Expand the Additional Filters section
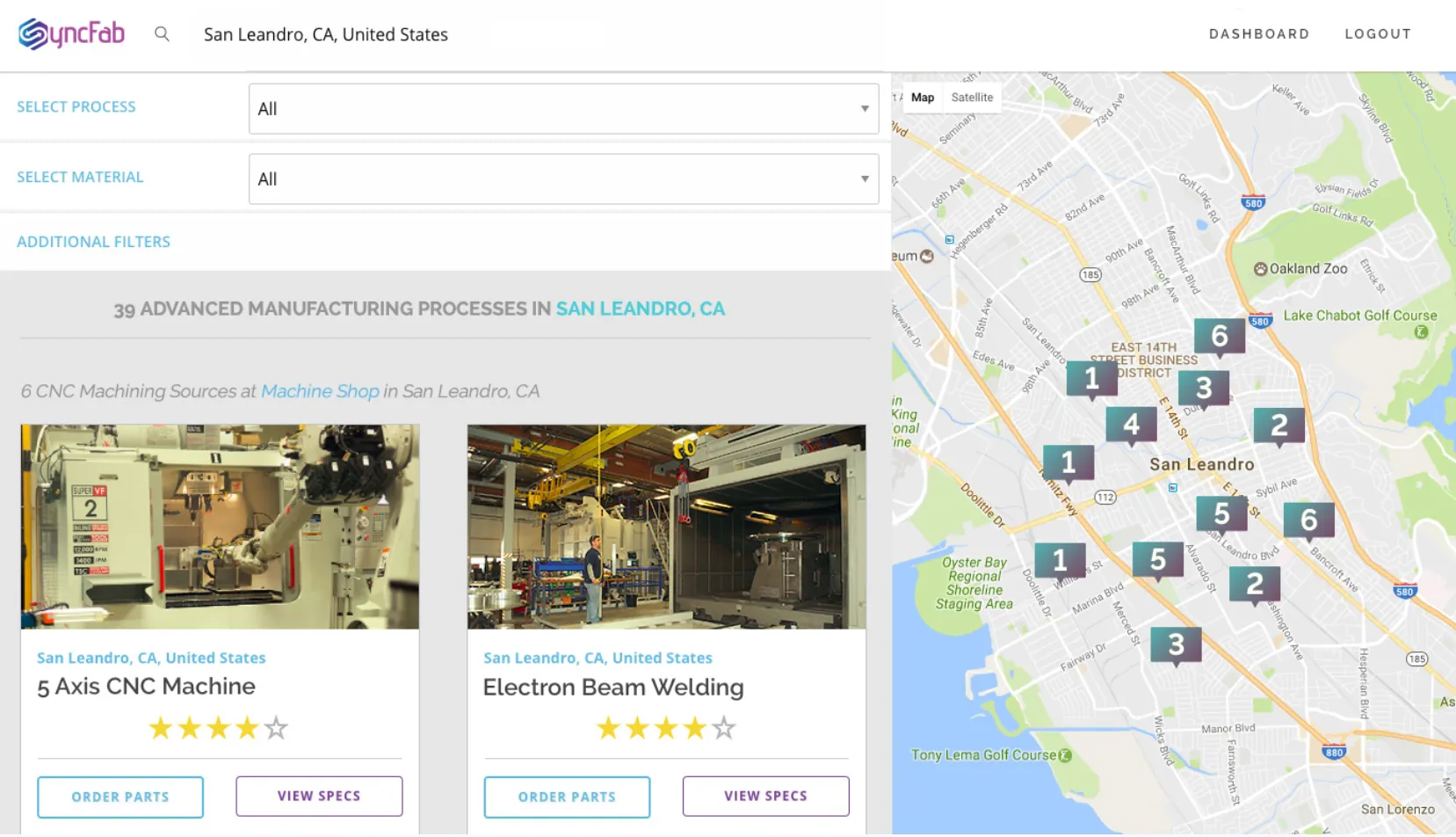1456x837 pixels. point(93,242)
